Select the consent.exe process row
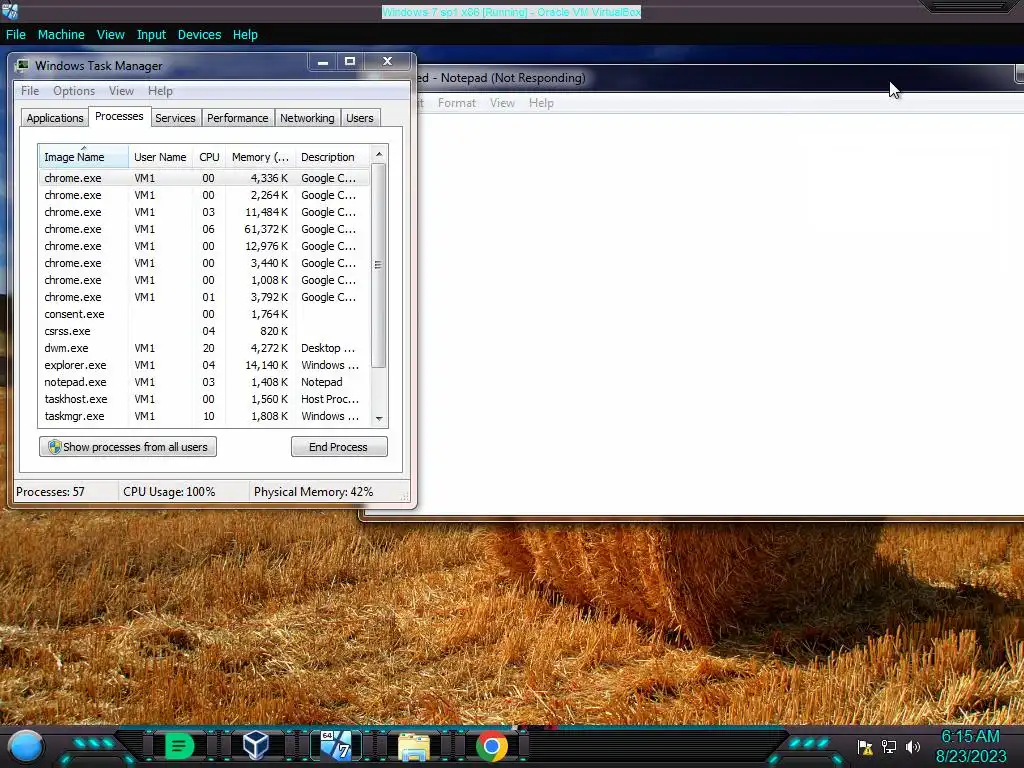Image resolution: width=1024 pixels, height=768 pixels. (x=204, y=314)
